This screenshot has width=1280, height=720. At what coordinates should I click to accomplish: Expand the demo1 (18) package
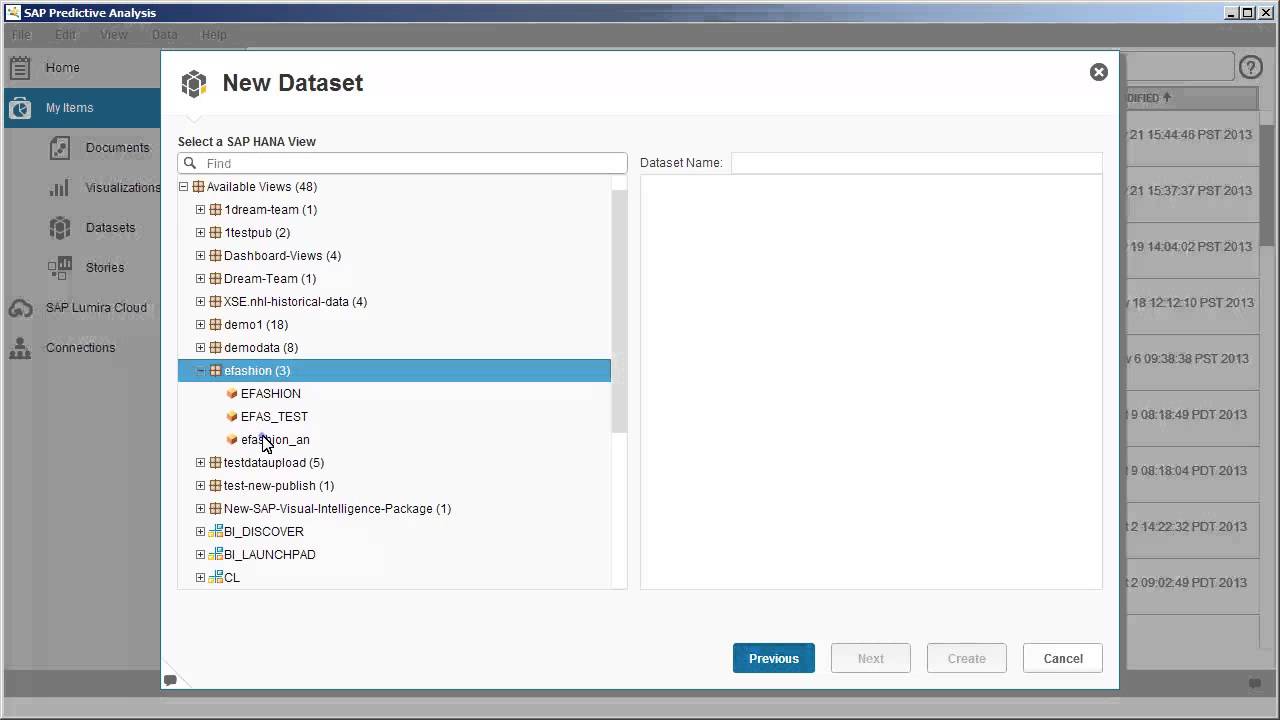(201, 325)
